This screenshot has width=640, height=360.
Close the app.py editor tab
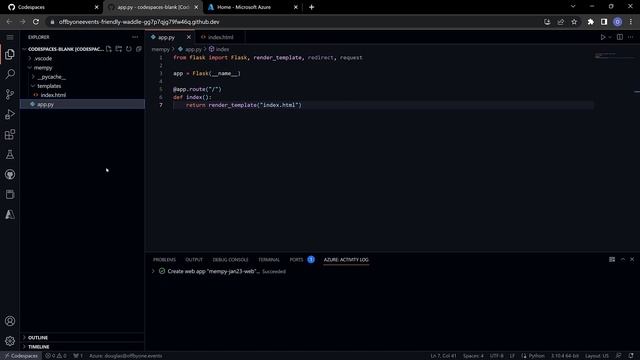(x=189, y=37)
